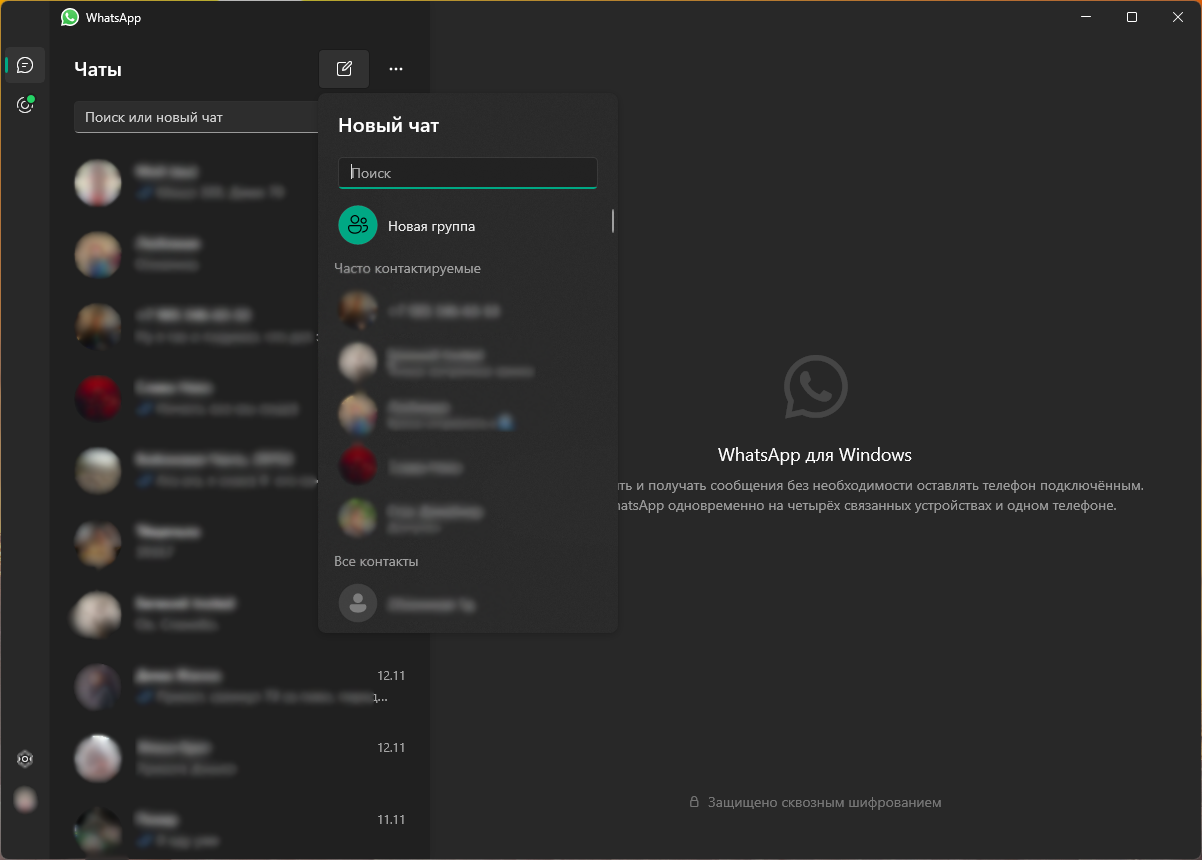Viewport: 1202px width, 860px height.
Task: Open the three-dot more options menu
Action: tap(396, 69)
